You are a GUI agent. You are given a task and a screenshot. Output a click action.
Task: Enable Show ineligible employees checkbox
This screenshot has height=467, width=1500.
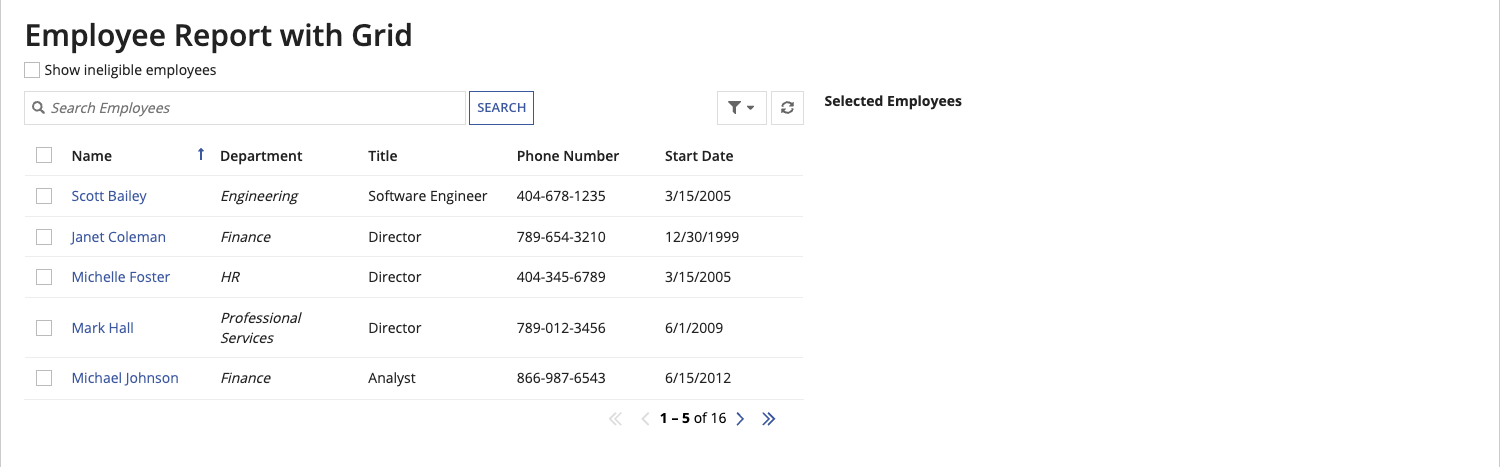tap(32, 70)
